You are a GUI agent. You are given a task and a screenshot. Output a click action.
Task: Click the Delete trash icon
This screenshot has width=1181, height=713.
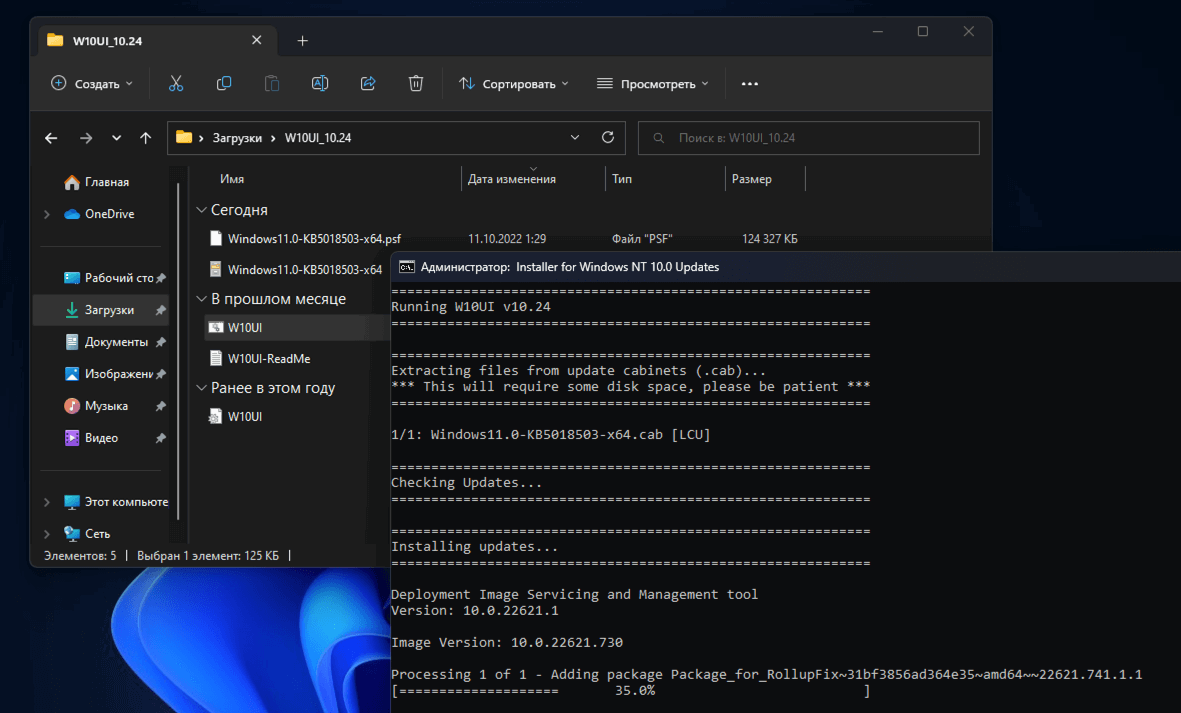(416, 84)
